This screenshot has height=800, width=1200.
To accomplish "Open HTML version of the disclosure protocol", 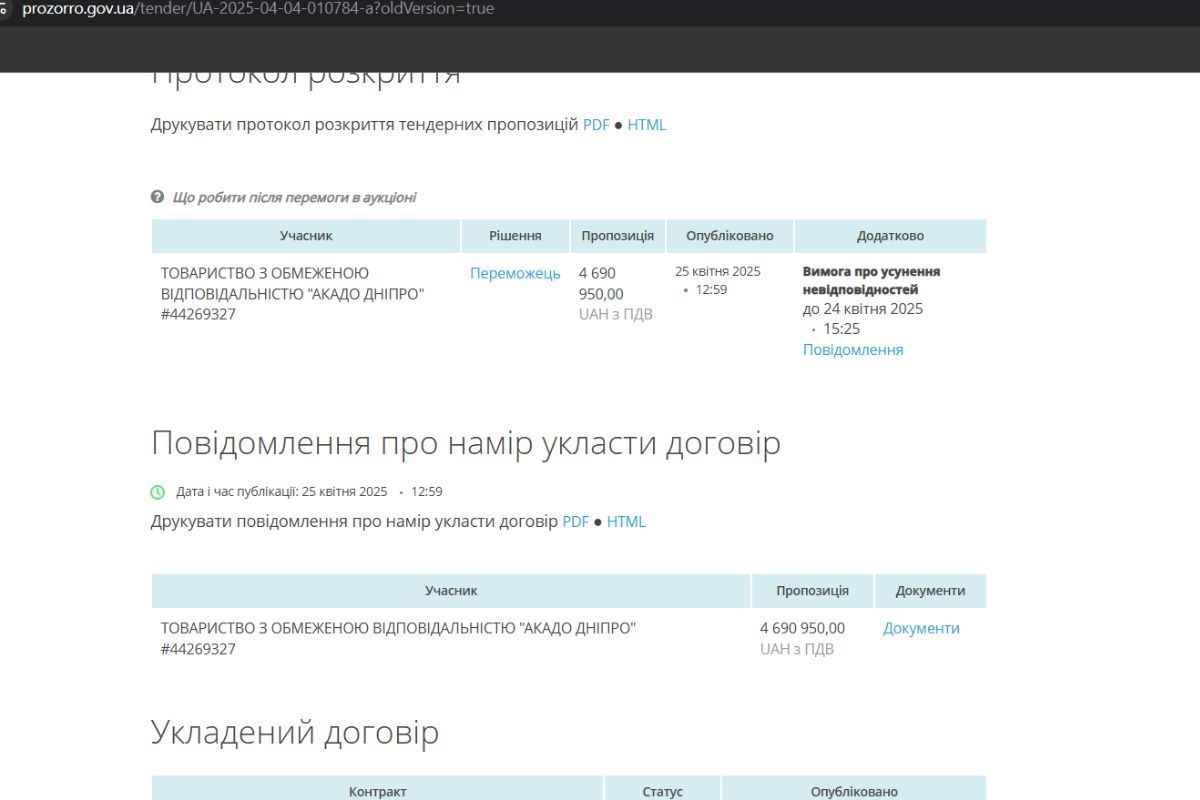I will click(647, 124).
